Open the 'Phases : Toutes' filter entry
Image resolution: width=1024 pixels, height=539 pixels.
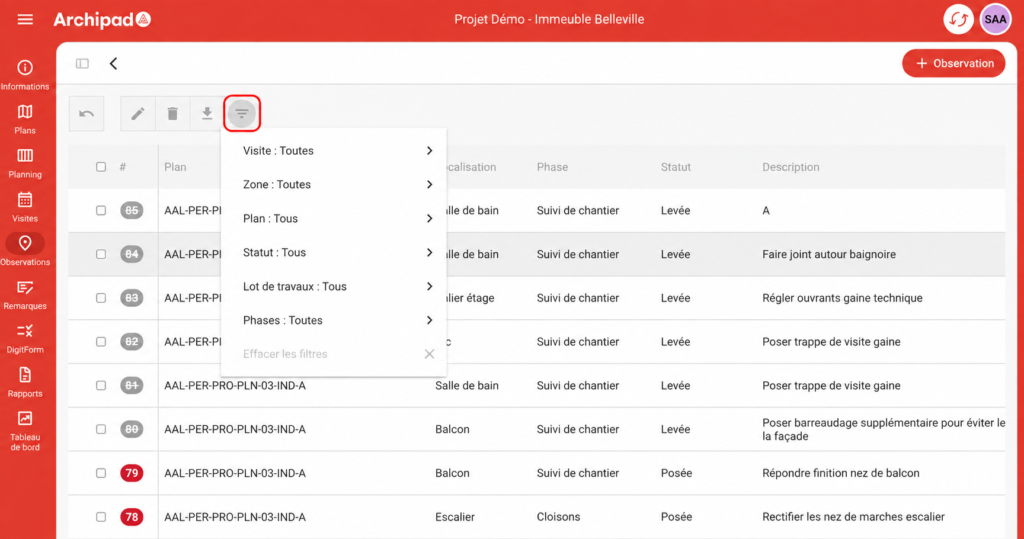(334, 320)
